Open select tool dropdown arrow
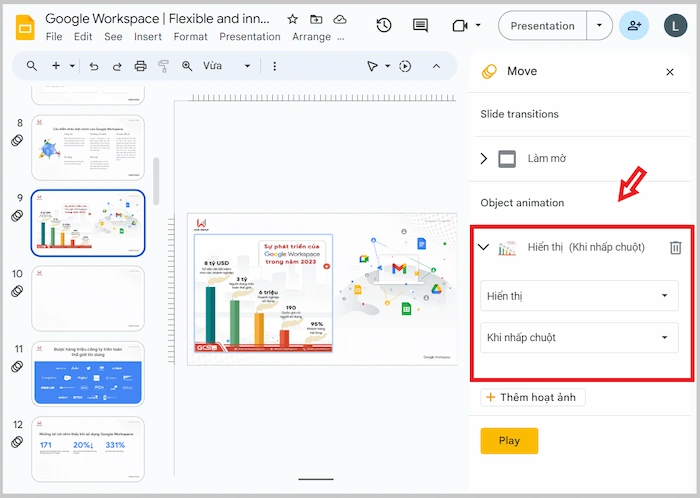The width and height of the screenshot is (700, 498). click(x=388, y=66)
